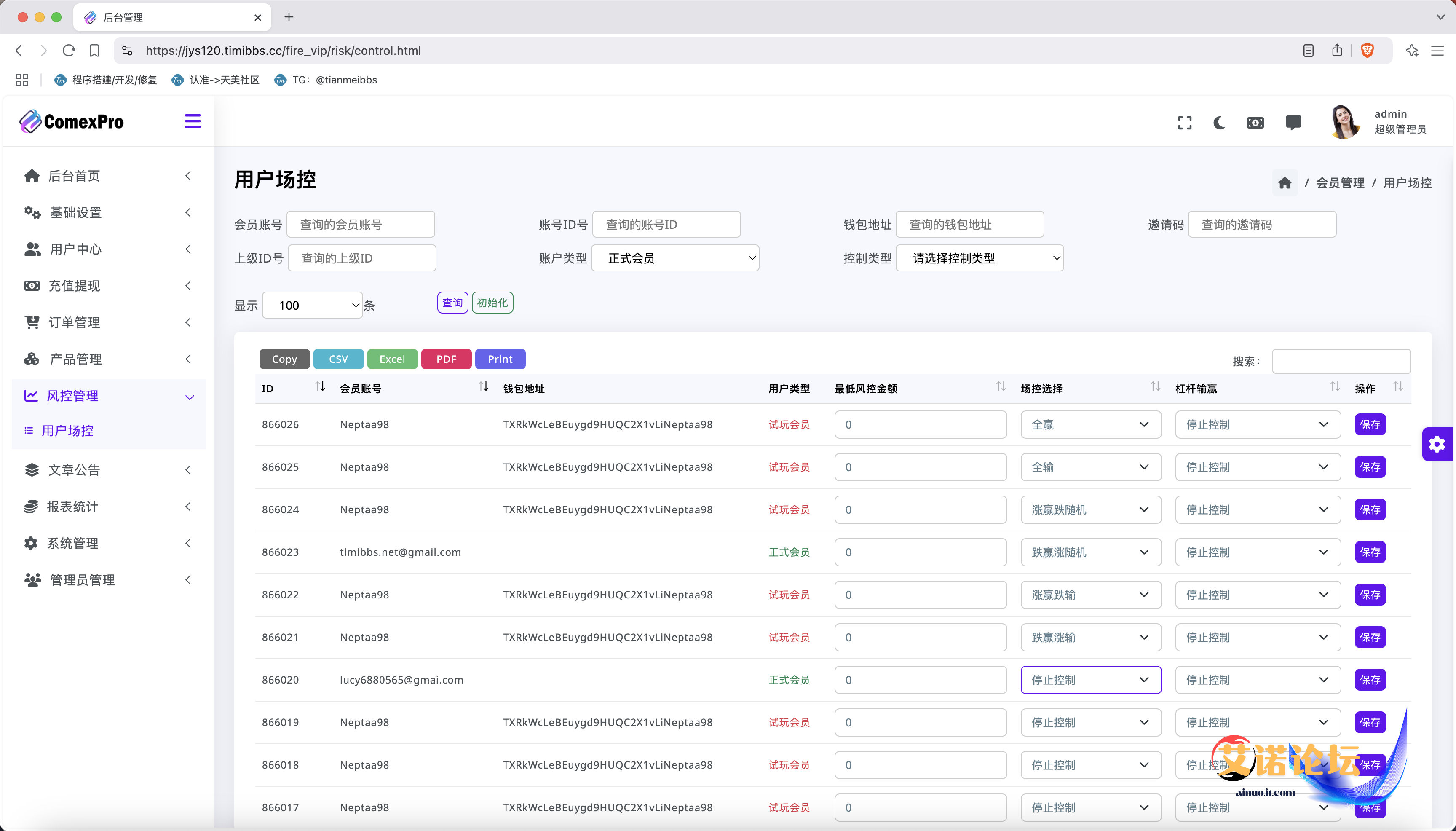This screenshot has width=1456, height=831.
Task: Open a new browser tab
Action: (x=289, y=17)
